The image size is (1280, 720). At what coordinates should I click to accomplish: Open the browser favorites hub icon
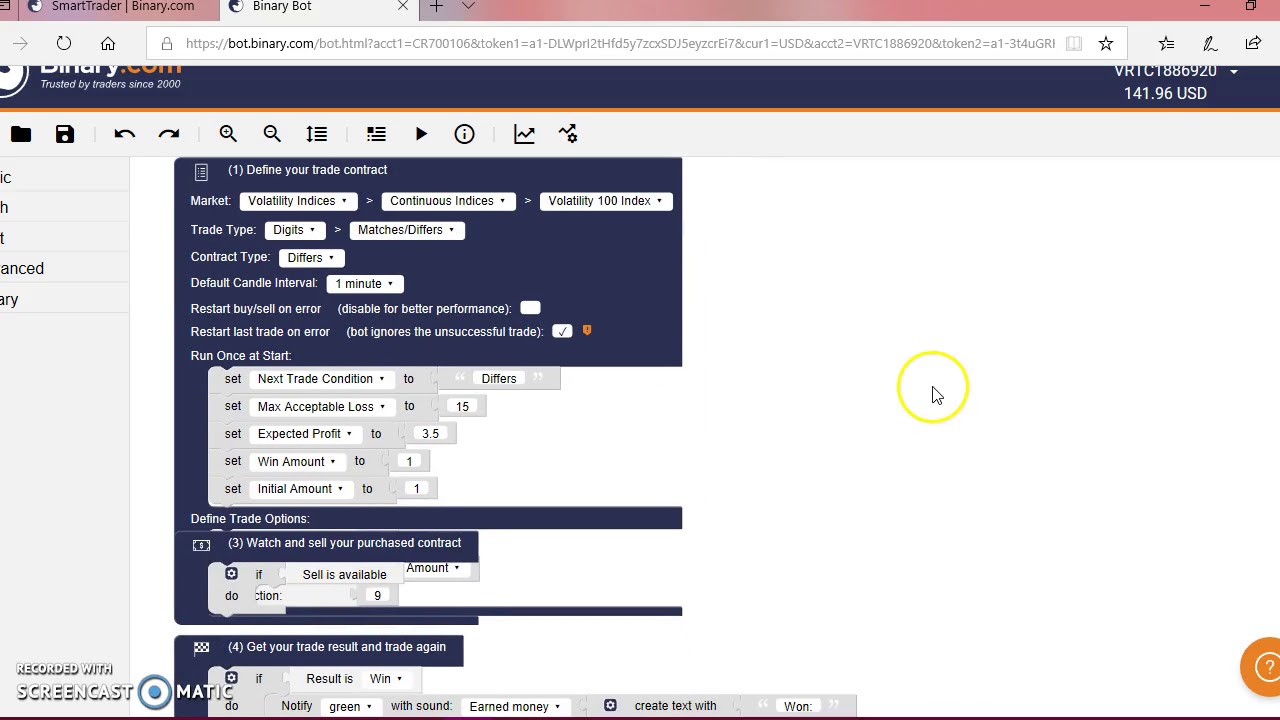1166,43
